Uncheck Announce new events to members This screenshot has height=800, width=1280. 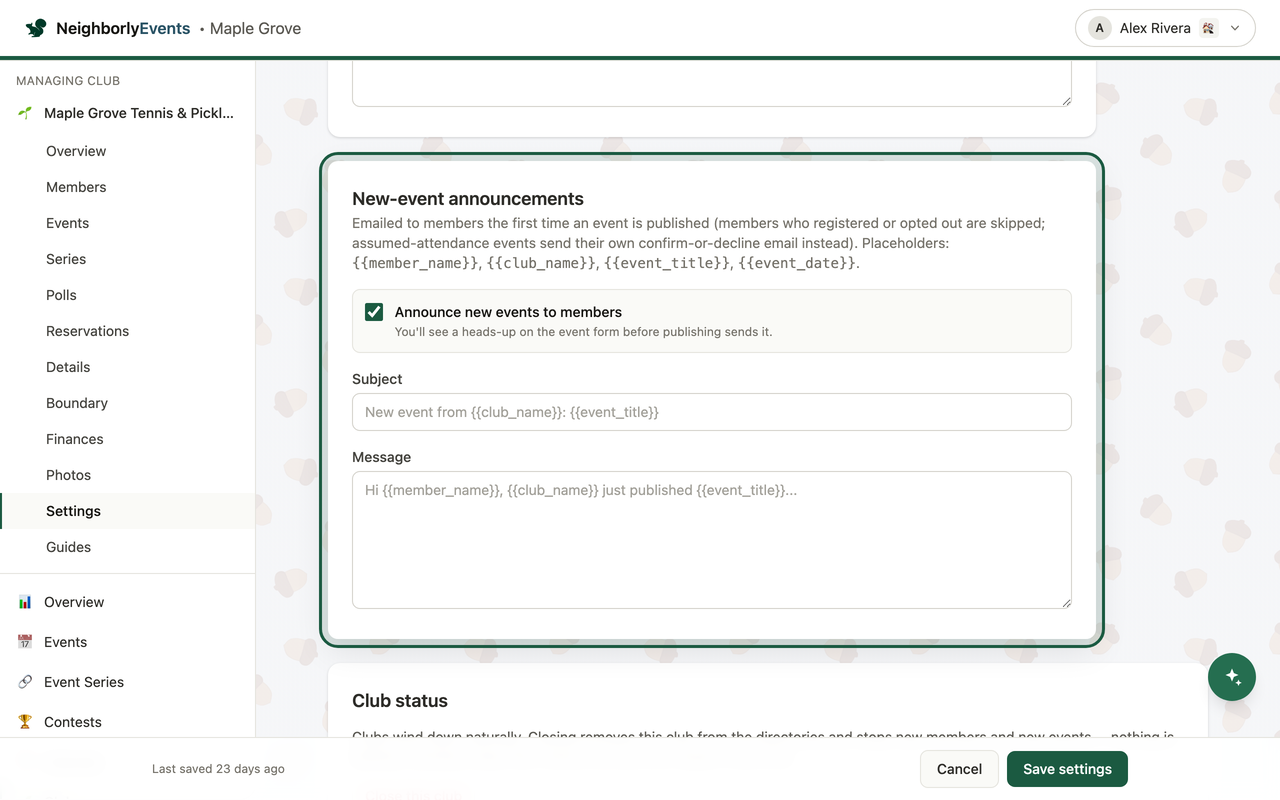click(374, 312)
